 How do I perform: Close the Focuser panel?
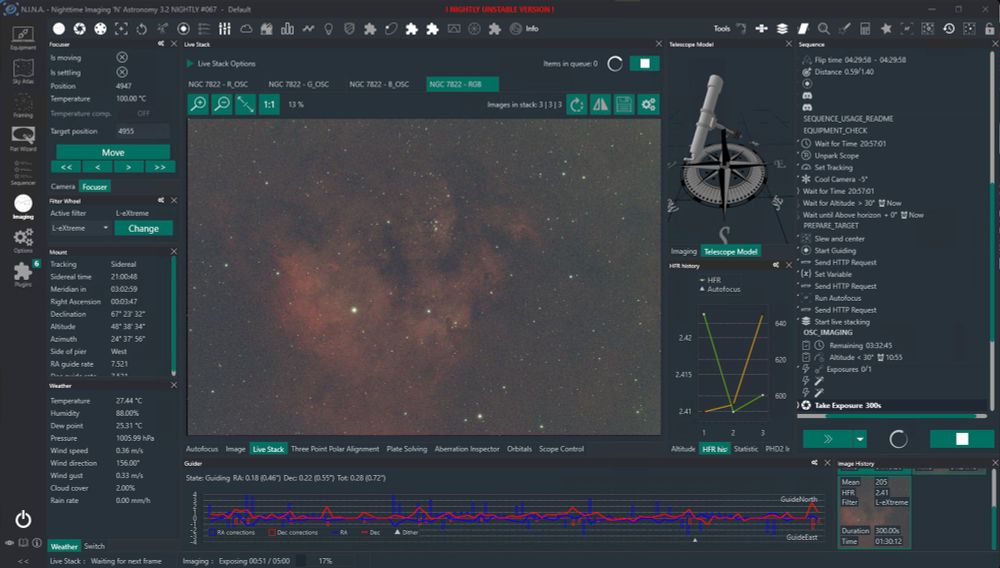point(174,44)
